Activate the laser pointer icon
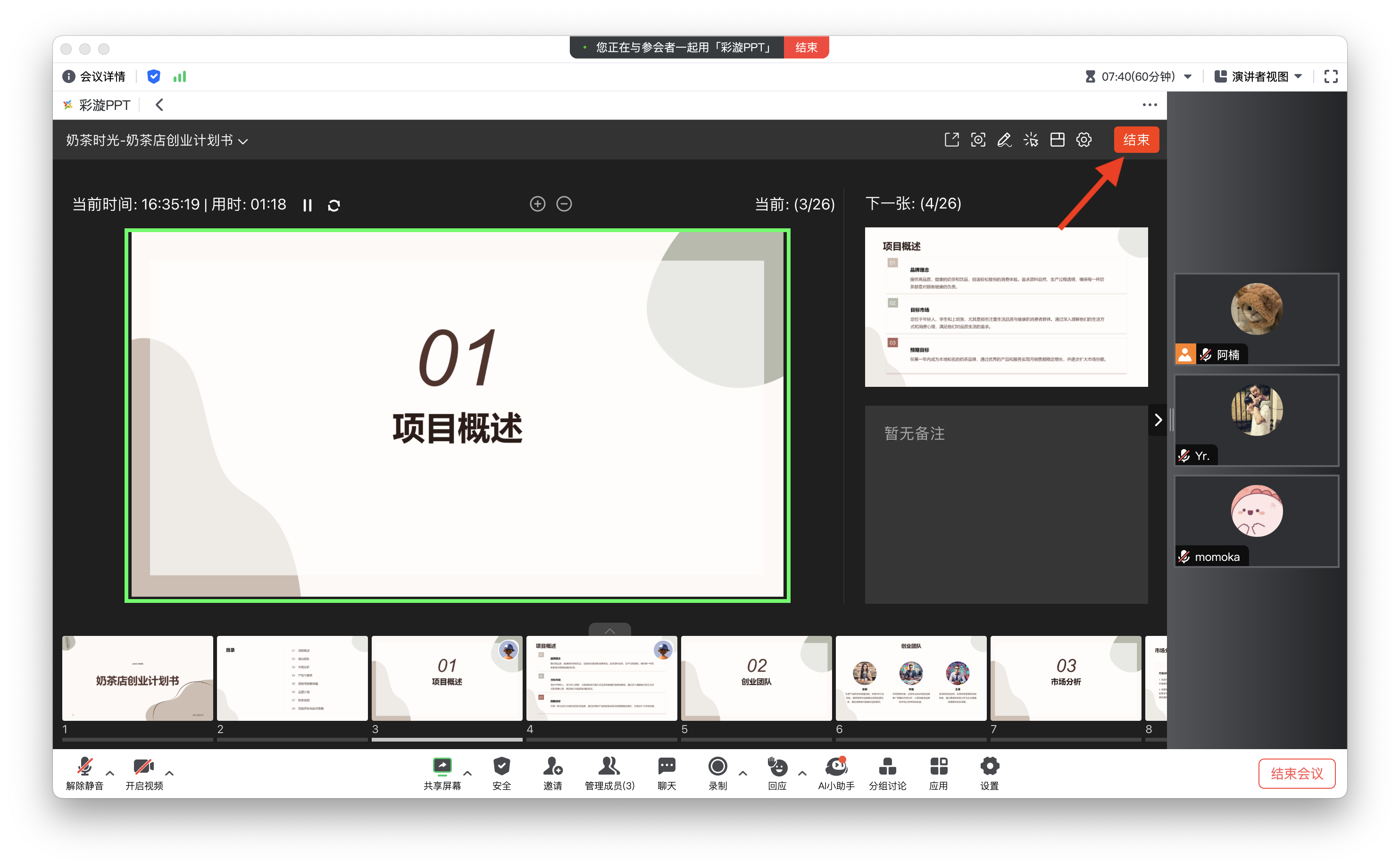Image resolution: width=1400 pixels, height=868 pixels. click(x=1030, y=140)
